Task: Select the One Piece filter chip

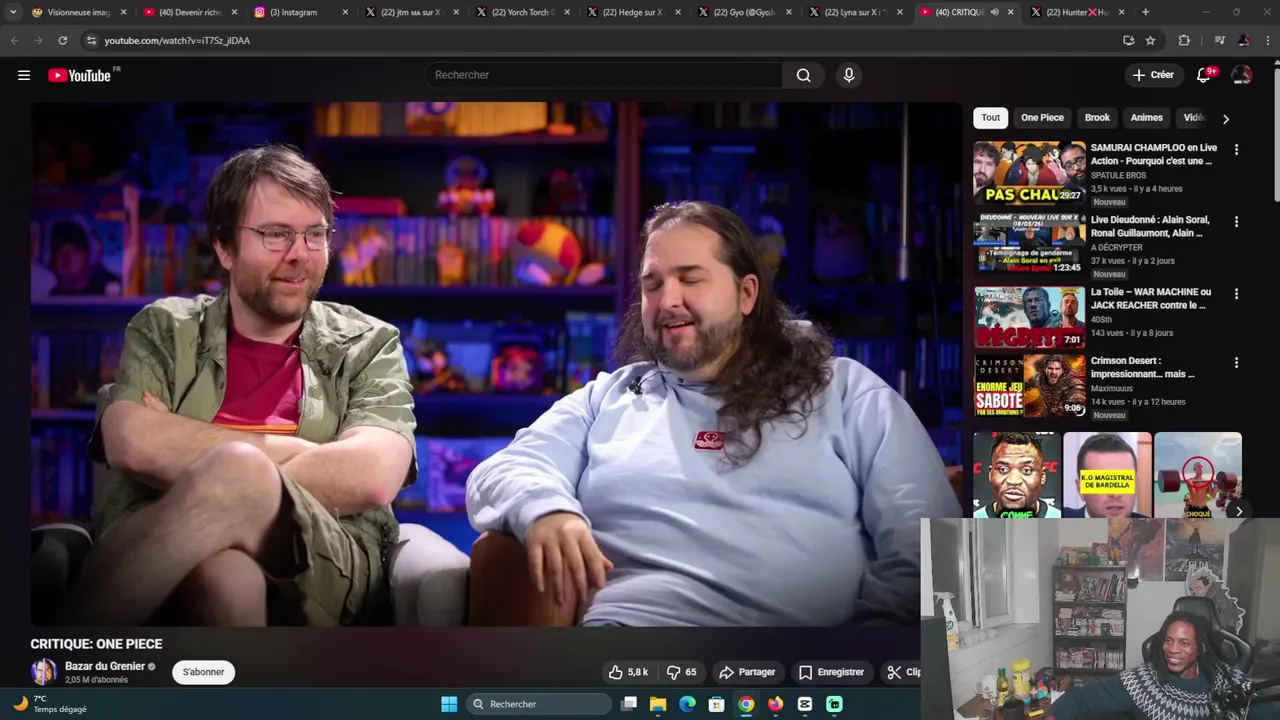Action: tap(1042, 117)
